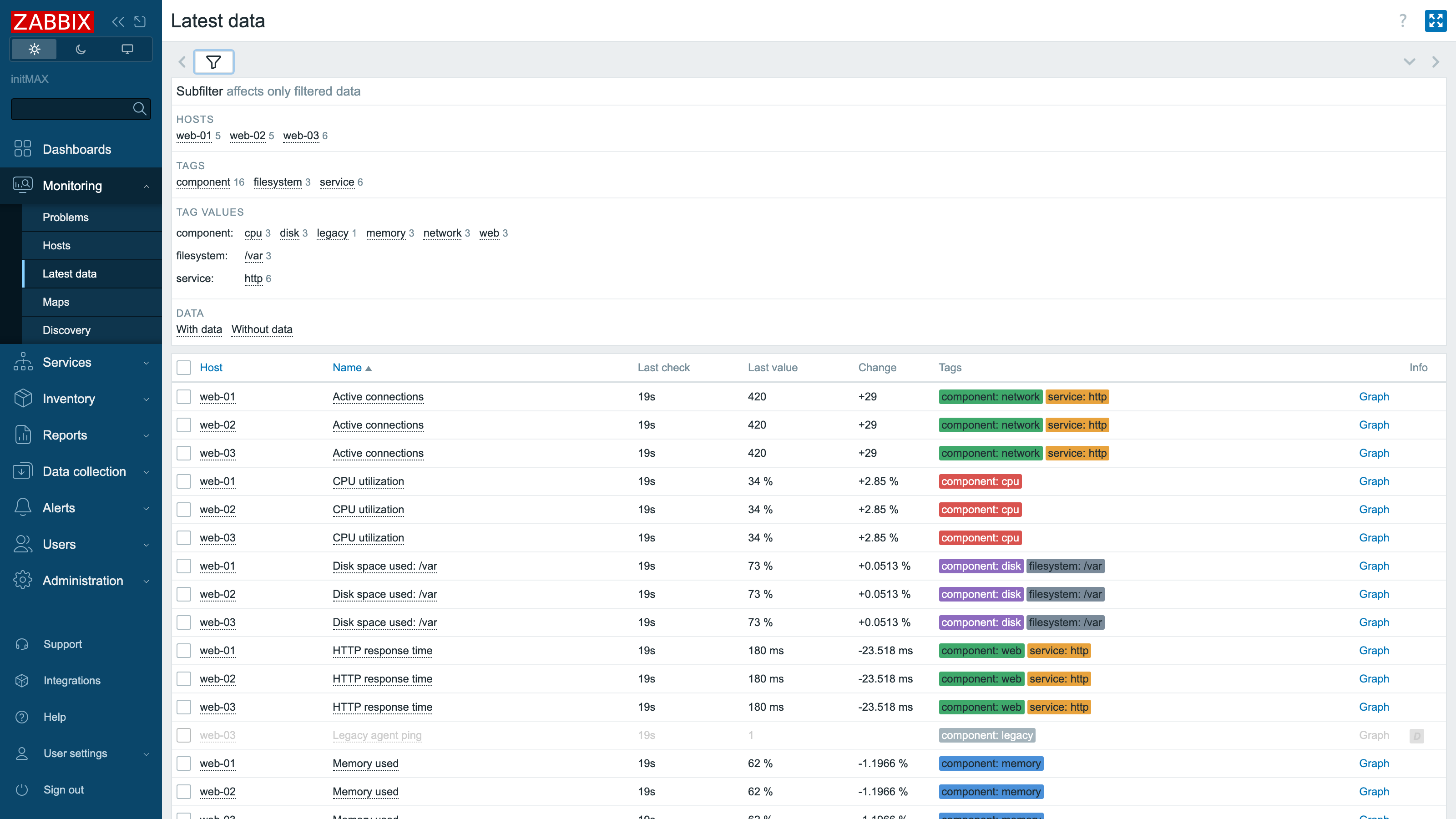This screenshot has width=1456, height=819.
Task: Collapse the Monitoring menu section
Action: point(81,185)
